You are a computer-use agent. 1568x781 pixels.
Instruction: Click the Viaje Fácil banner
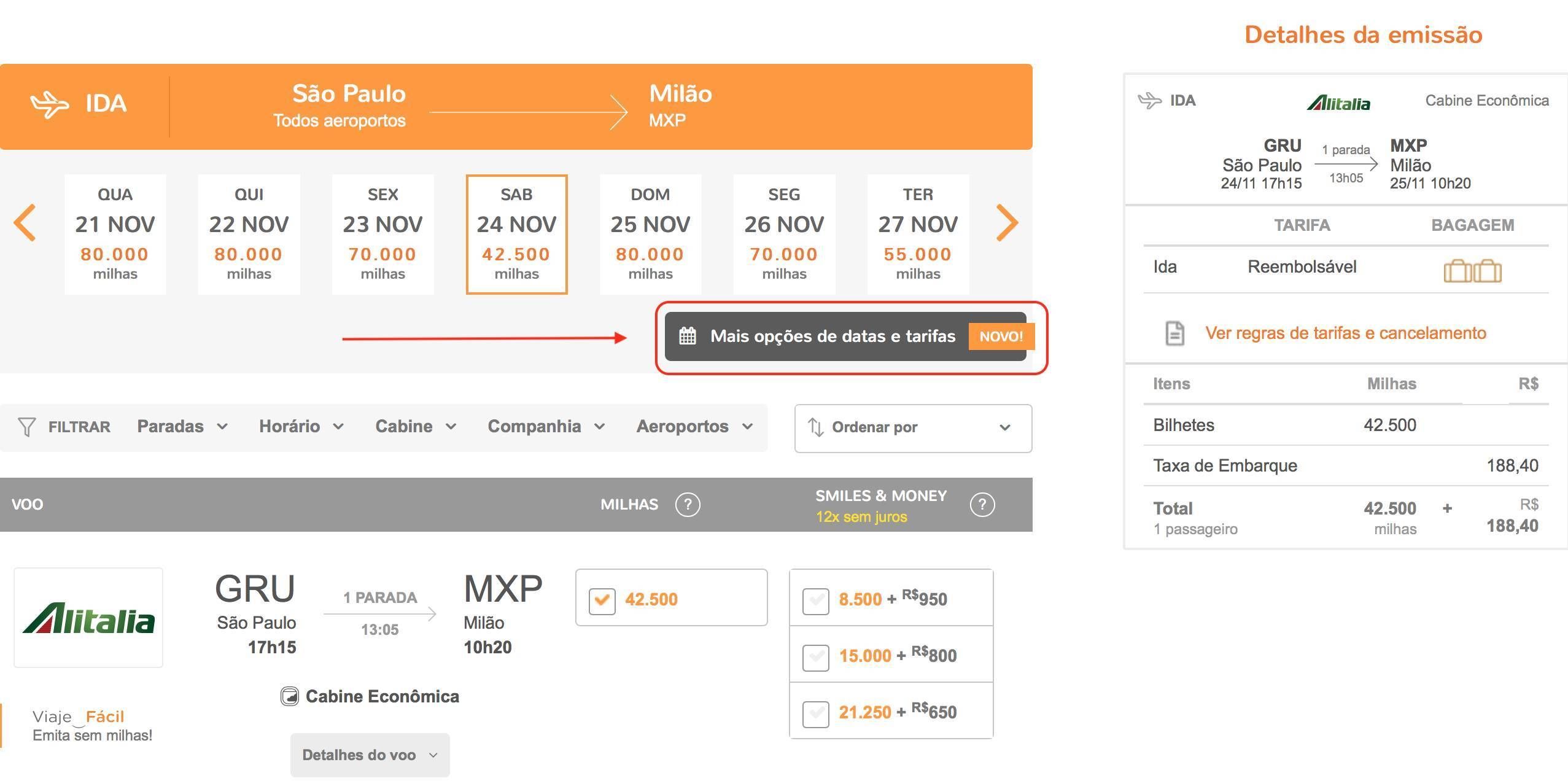[x=92, y=725]
